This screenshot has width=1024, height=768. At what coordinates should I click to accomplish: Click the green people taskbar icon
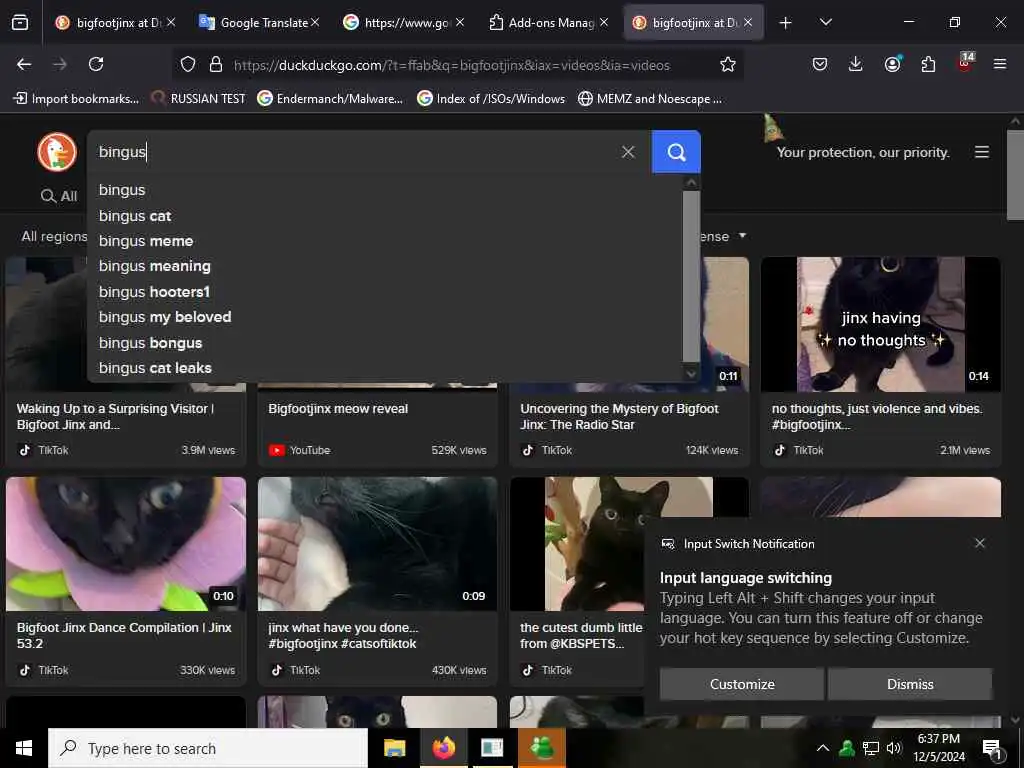click(x=542, y=748)
